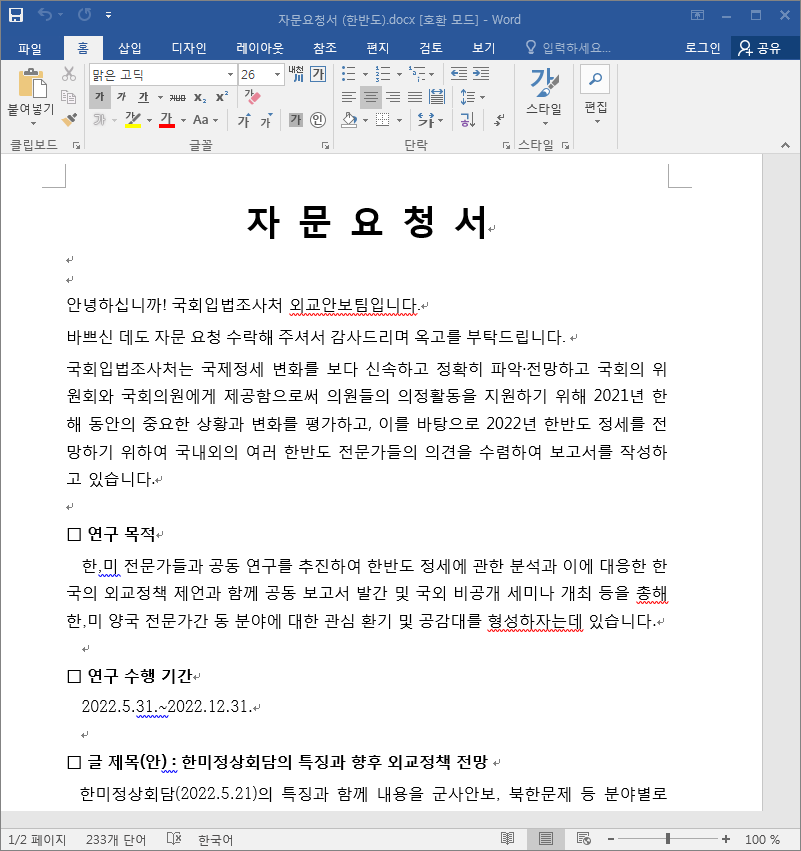
Task: Click the Undo arrow in the quick access toolbar
Action: point(45,15)
